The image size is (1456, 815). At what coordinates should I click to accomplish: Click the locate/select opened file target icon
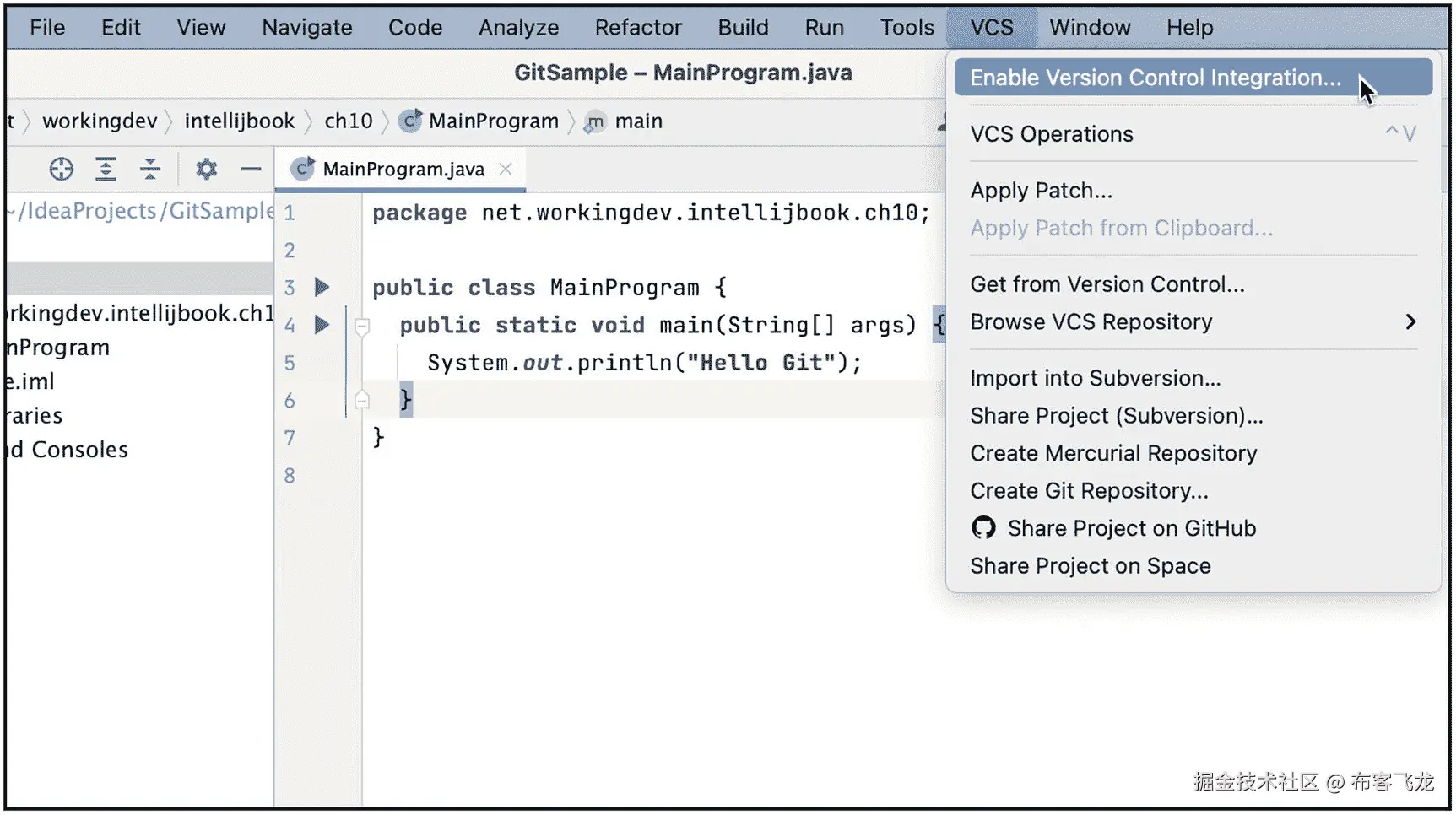[x=61, y=170]
